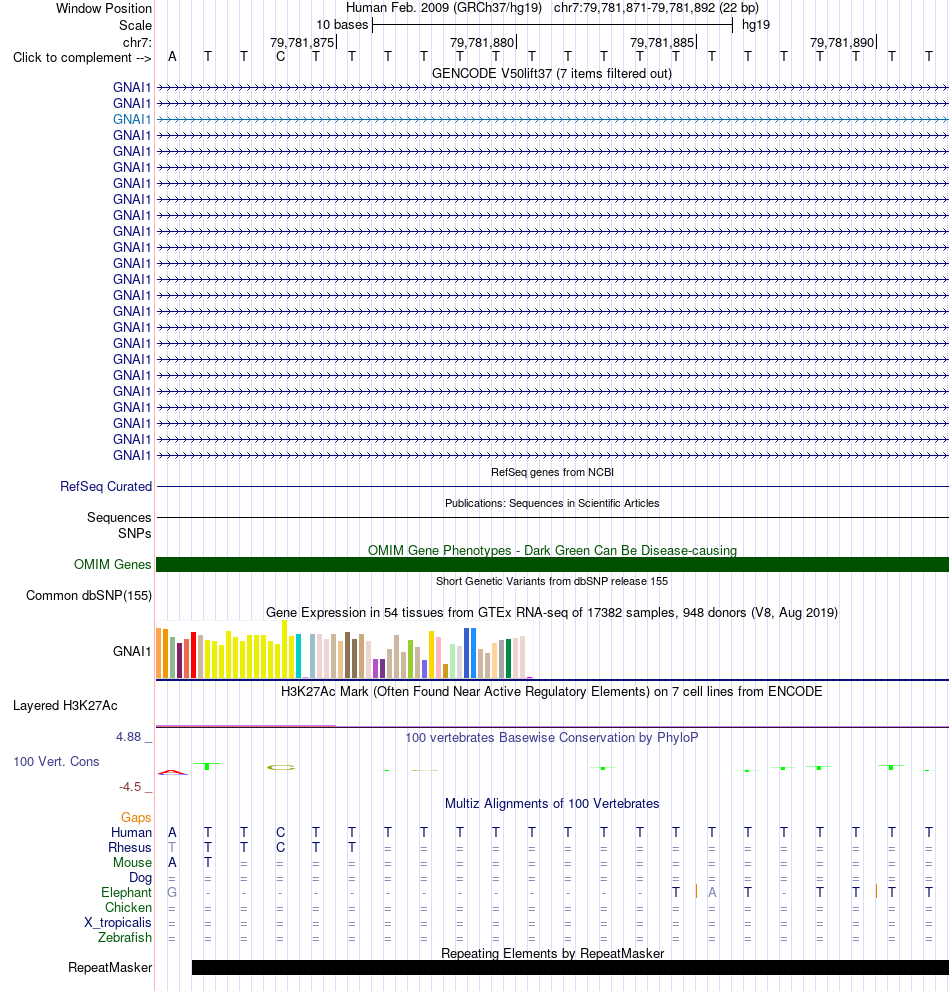The width and height of the screenshot is (950, 991).
Task: Click the 'X_tropicalis' alignment row label
Action: pos(118,923)
